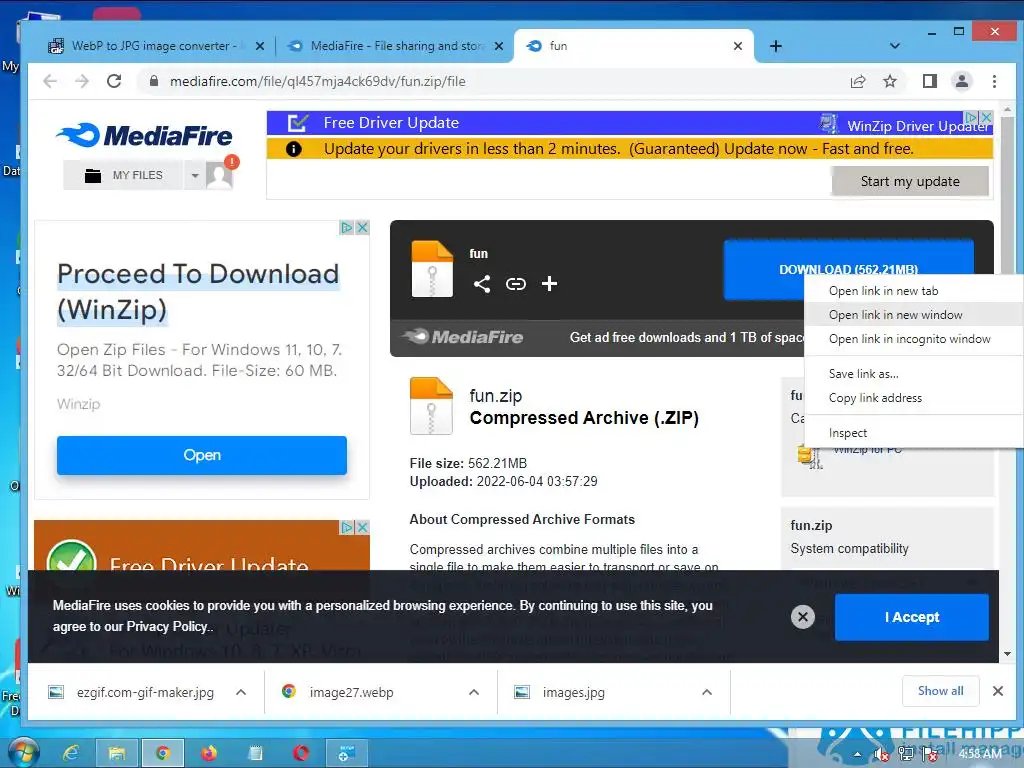Bookmark this page with the star icon

889,81
